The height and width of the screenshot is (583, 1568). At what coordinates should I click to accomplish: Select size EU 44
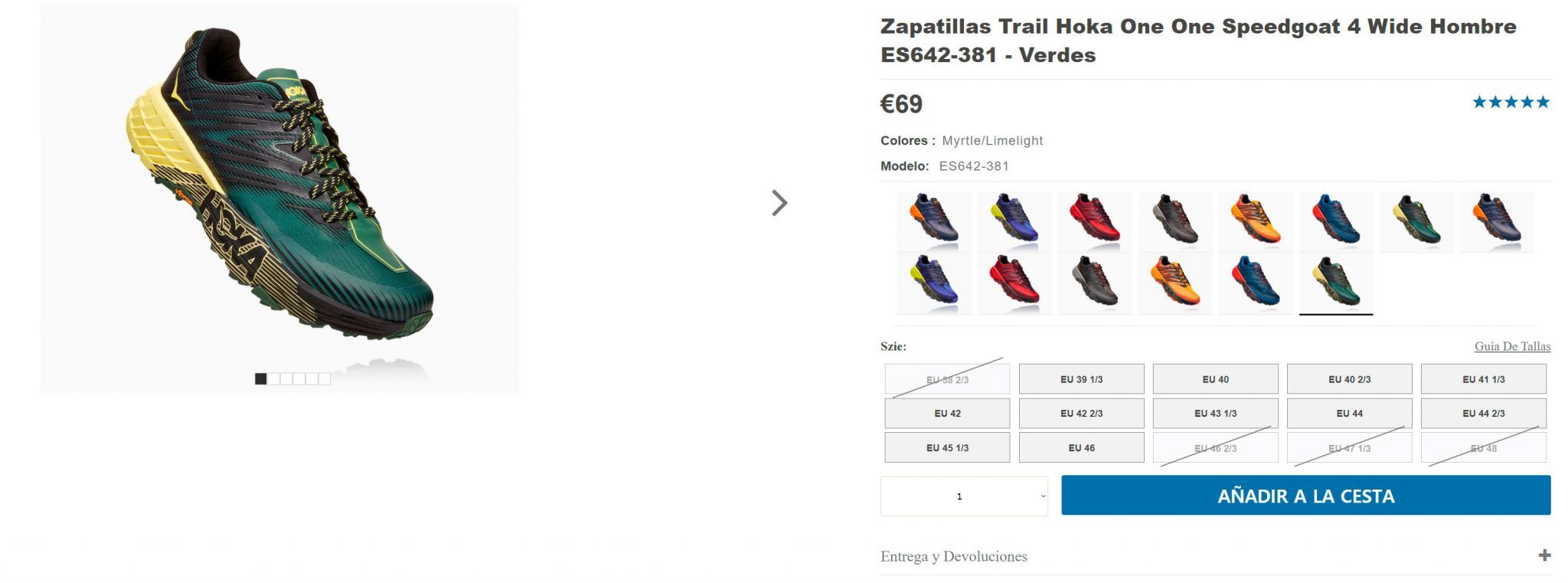pyautogui.click(x=1351, y=413)
